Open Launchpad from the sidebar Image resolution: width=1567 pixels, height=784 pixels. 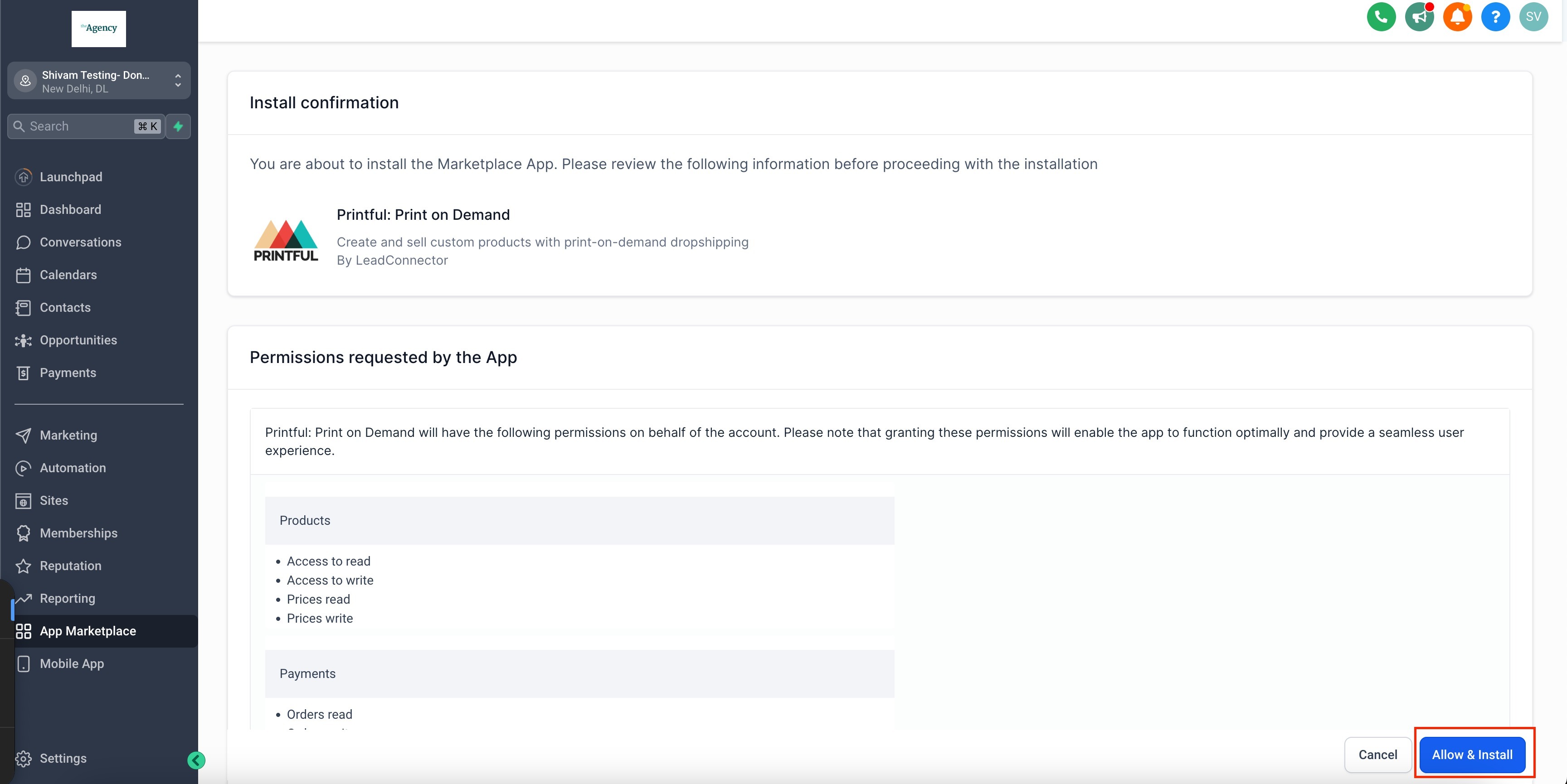pos(71,177)
